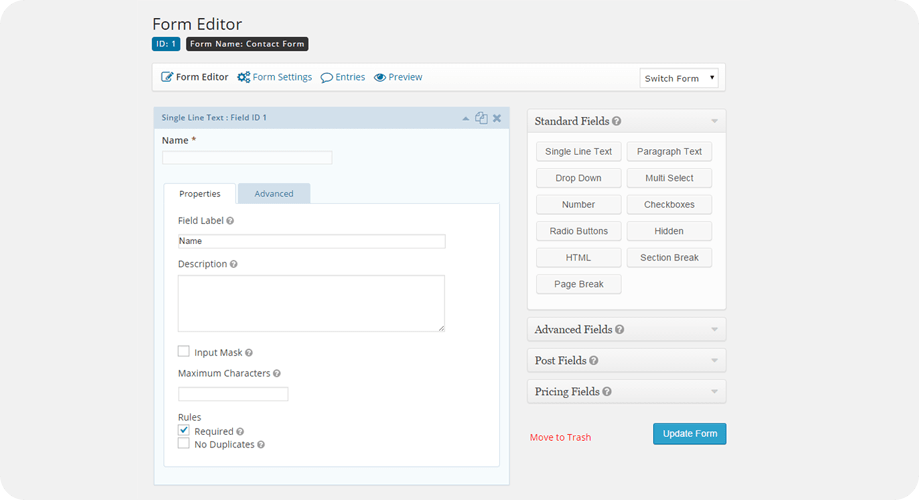Click the Update Form button
The height and width of the screenshot is (500, 919).
(x=689, y=434)
